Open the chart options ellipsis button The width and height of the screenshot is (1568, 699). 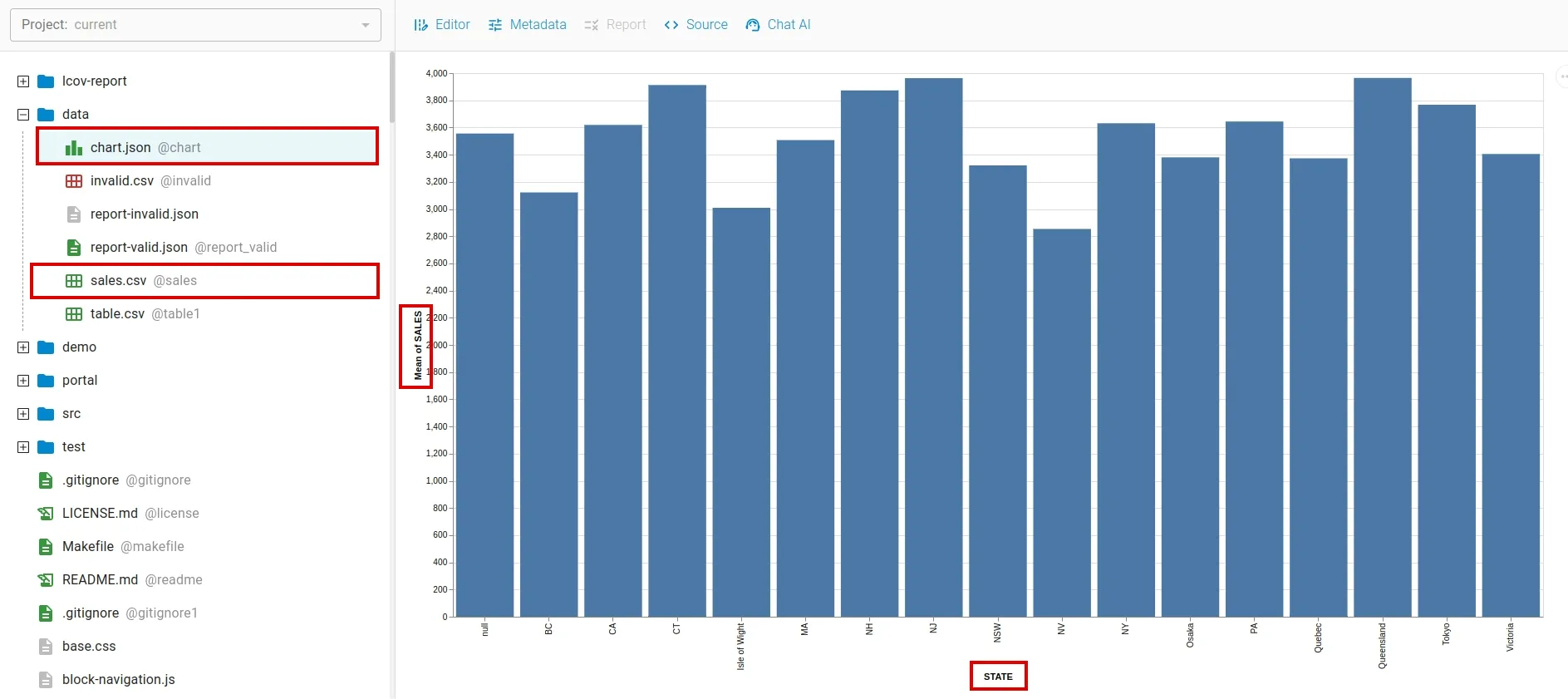click(x=1563, y=76)
